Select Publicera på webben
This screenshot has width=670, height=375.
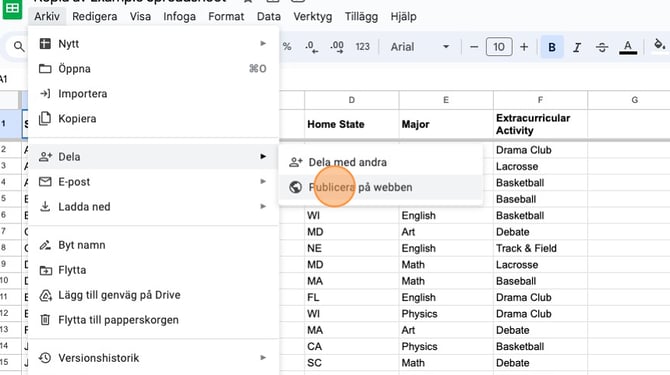pyautogui.click(x=381, y=187)
